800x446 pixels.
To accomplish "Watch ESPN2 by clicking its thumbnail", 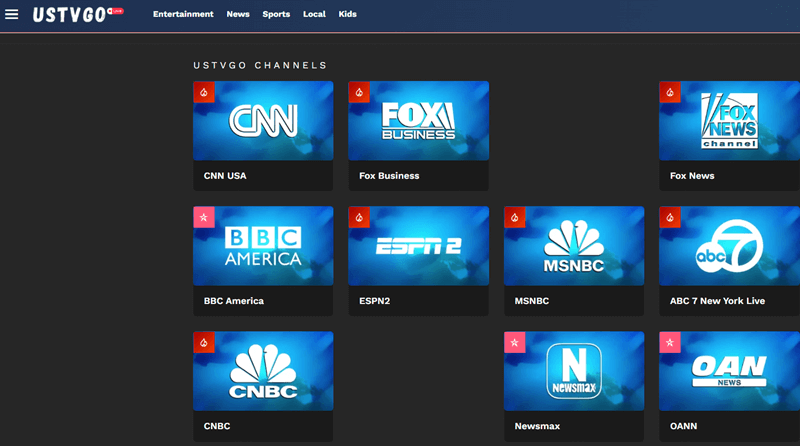I will (418, 246).
